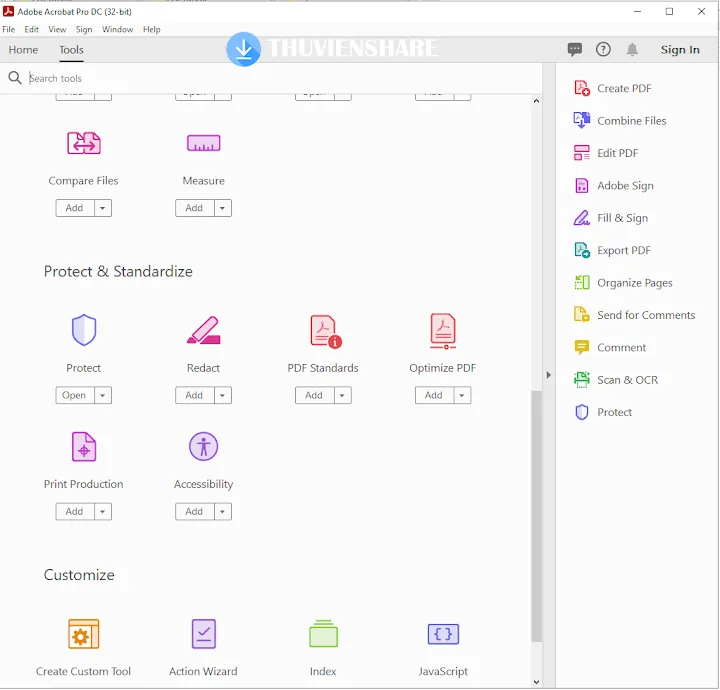720x690 pixels.
Task: Select the Print Production icon
Action: coord(84,446)
